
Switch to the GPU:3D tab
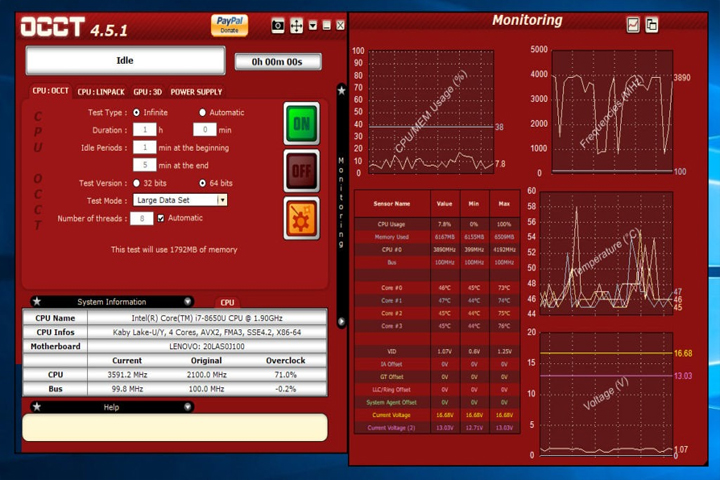[148, 92]
